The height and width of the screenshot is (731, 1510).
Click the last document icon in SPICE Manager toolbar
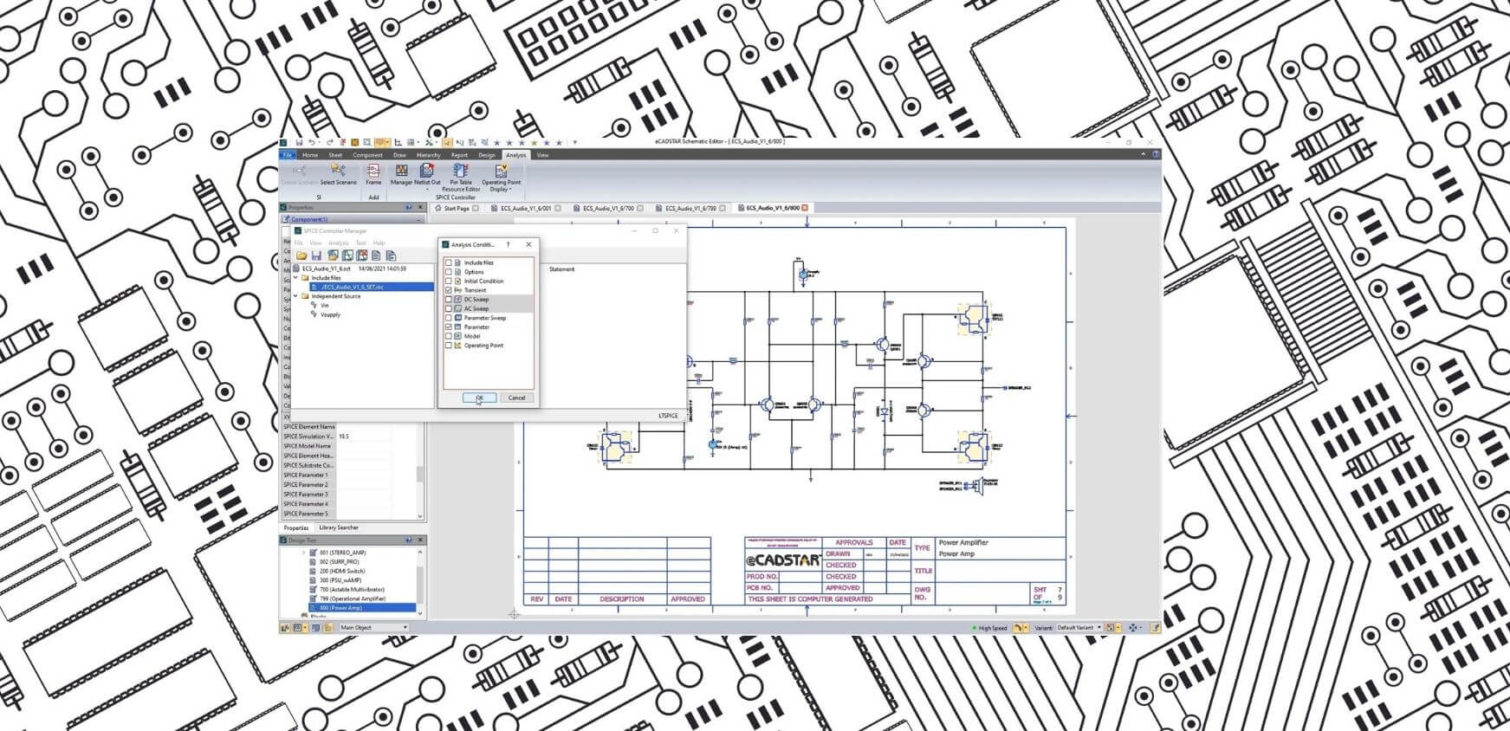[390, 255]
